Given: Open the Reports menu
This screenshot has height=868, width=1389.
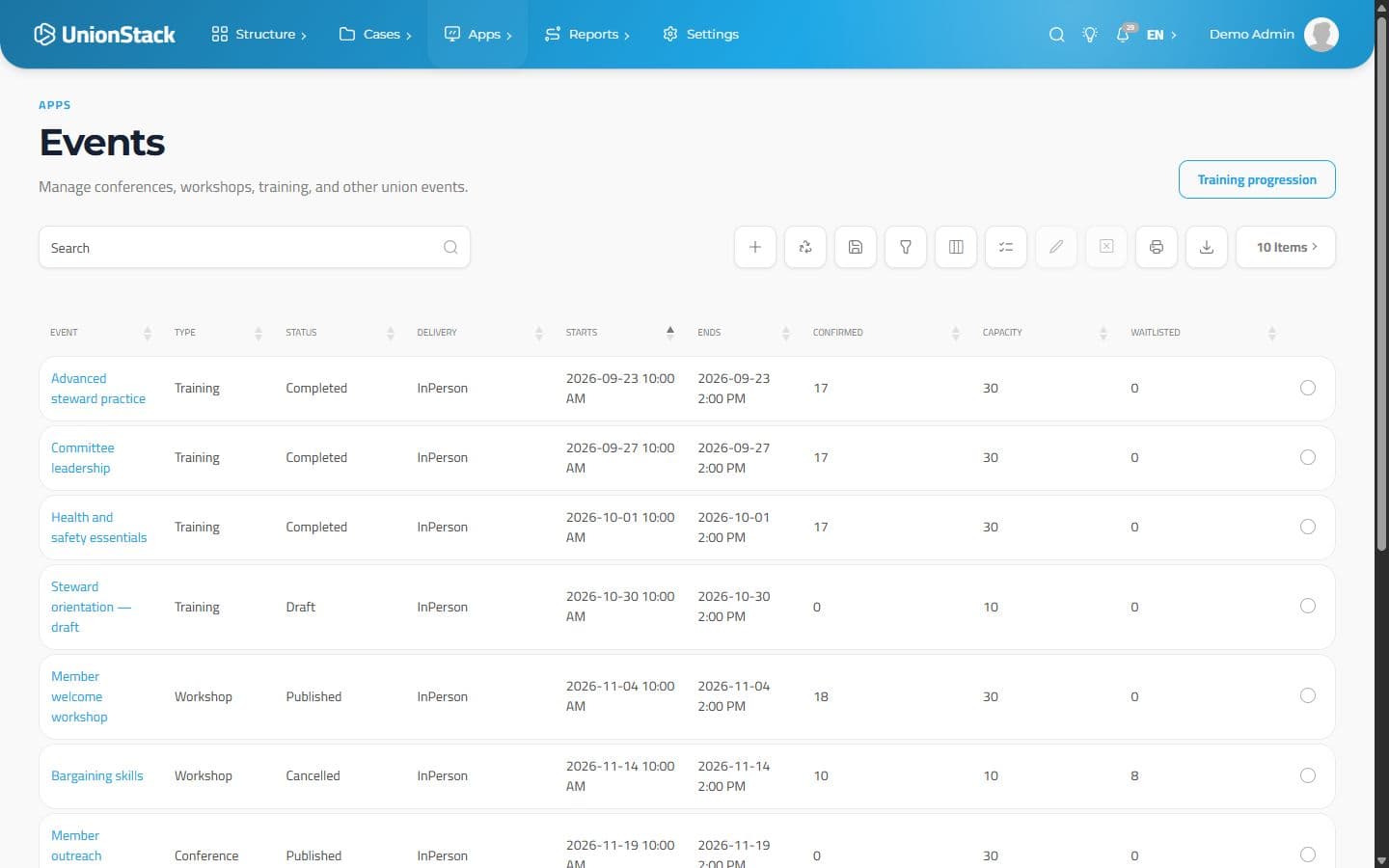Looking at the screenshot, I should (586, 35).
